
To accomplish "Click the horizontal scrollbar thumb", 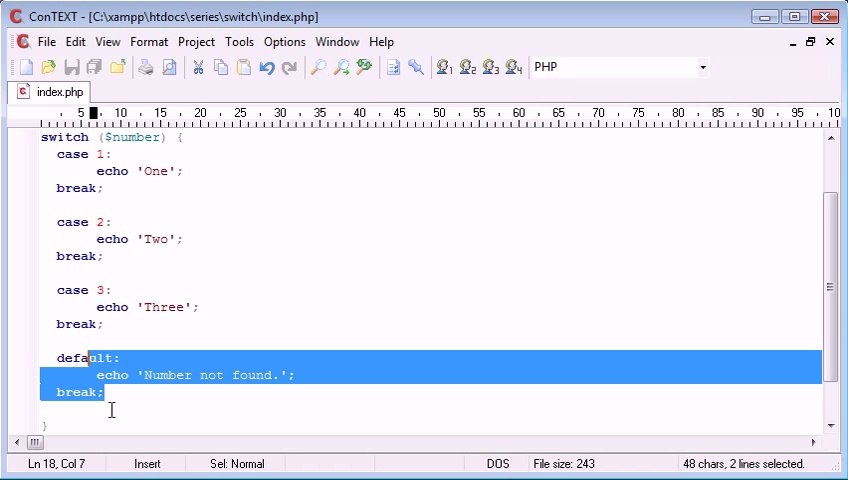I will [35, 443].
